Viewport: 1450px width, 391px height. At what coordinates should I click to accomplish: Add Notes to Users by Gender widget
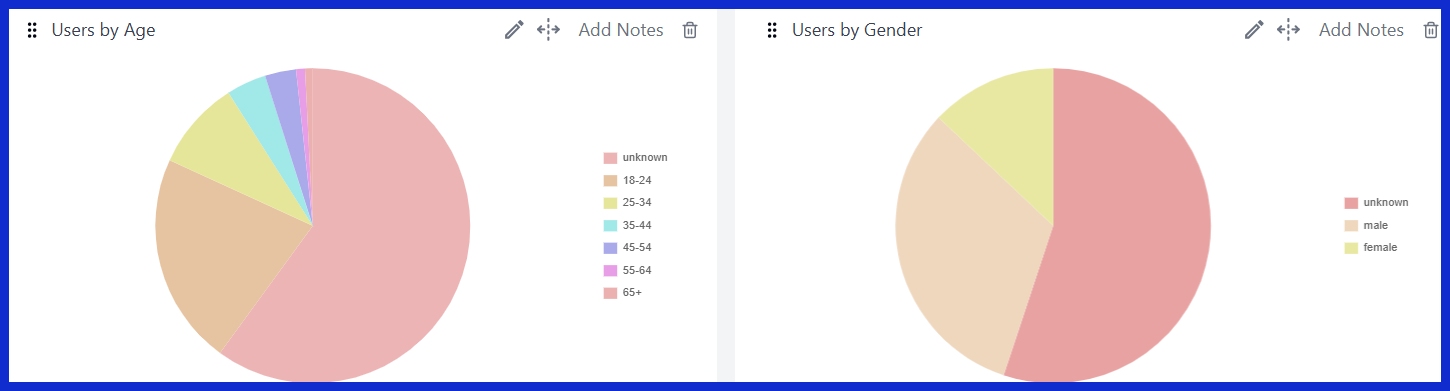pos(1361,30)
